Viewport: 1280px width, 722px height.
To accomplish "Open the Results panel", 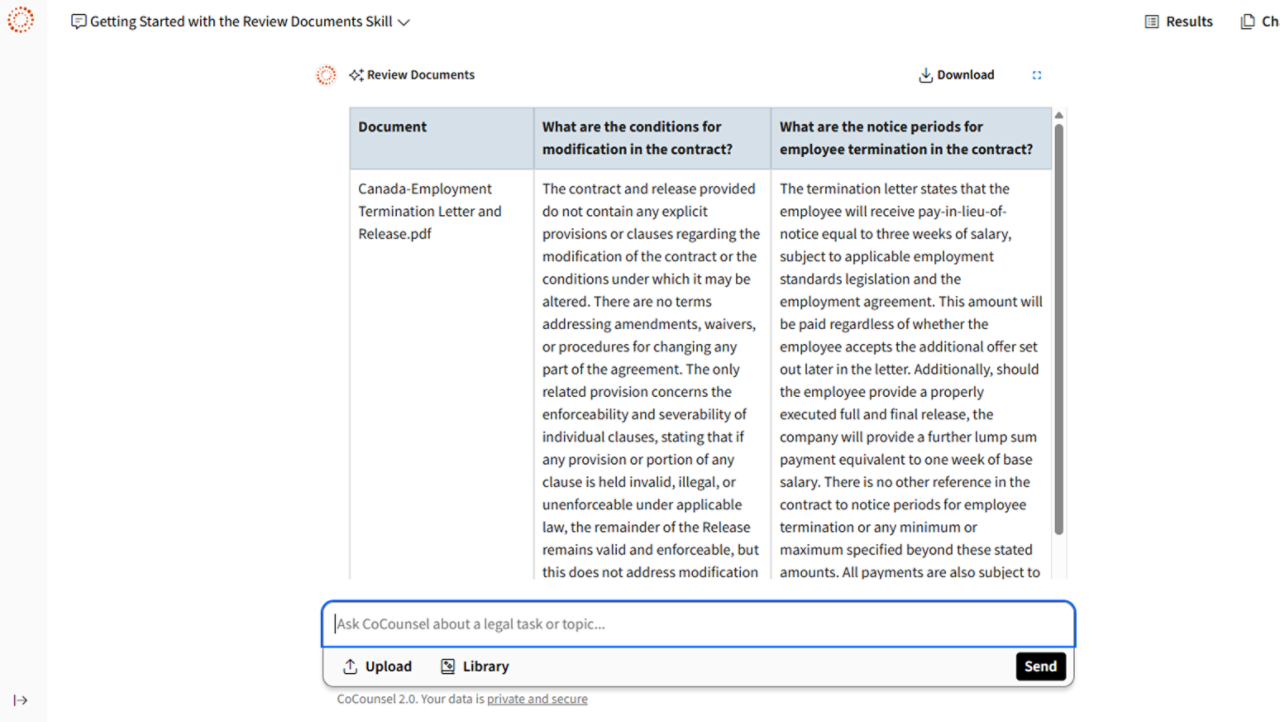I will point(1178,22).
